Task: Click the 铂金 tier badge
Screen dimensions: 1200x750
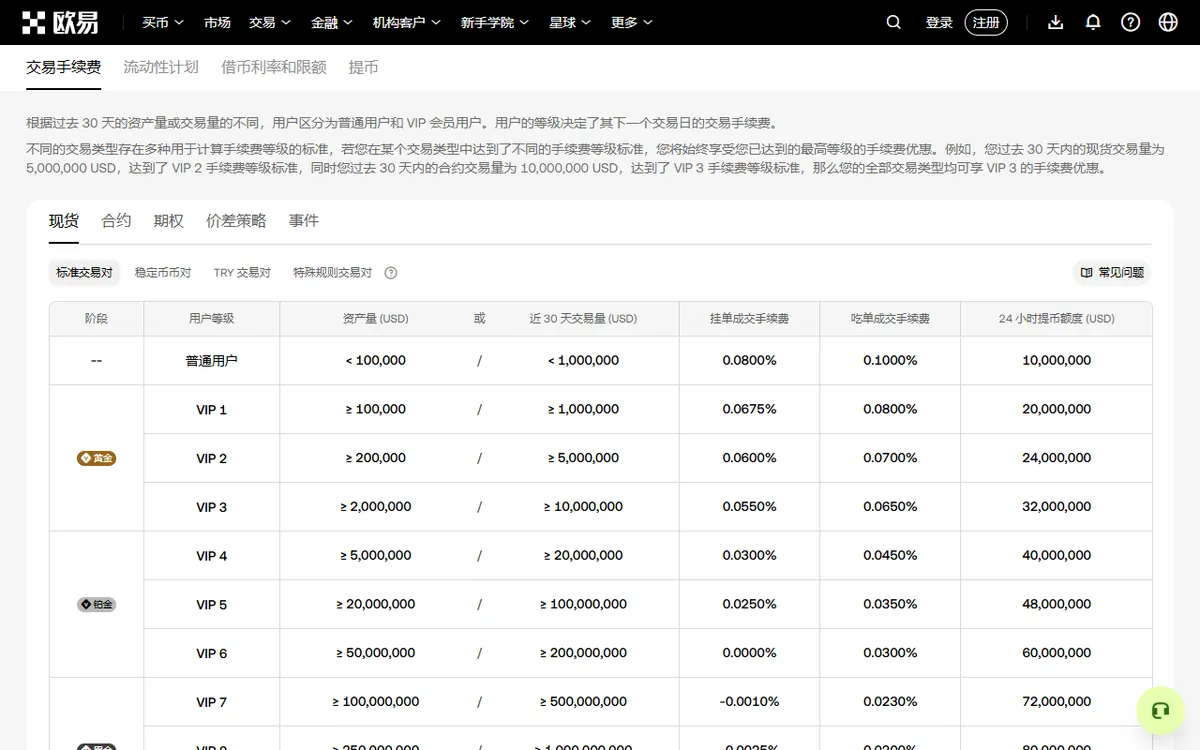Action: [97, 604]
